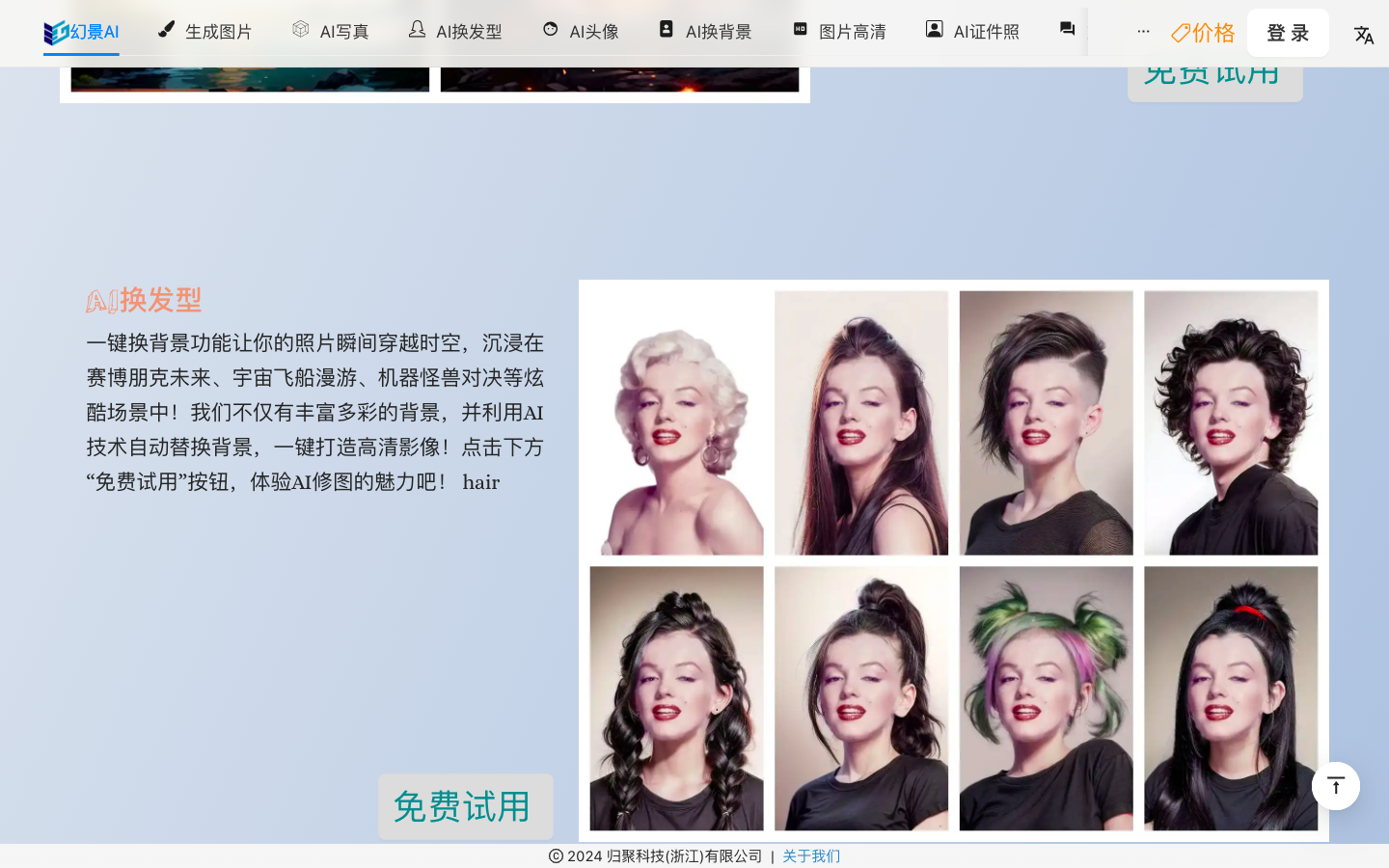1389x868 pixels.
Task: Select the AI换发型 menu item
Action: pos(455,32)
